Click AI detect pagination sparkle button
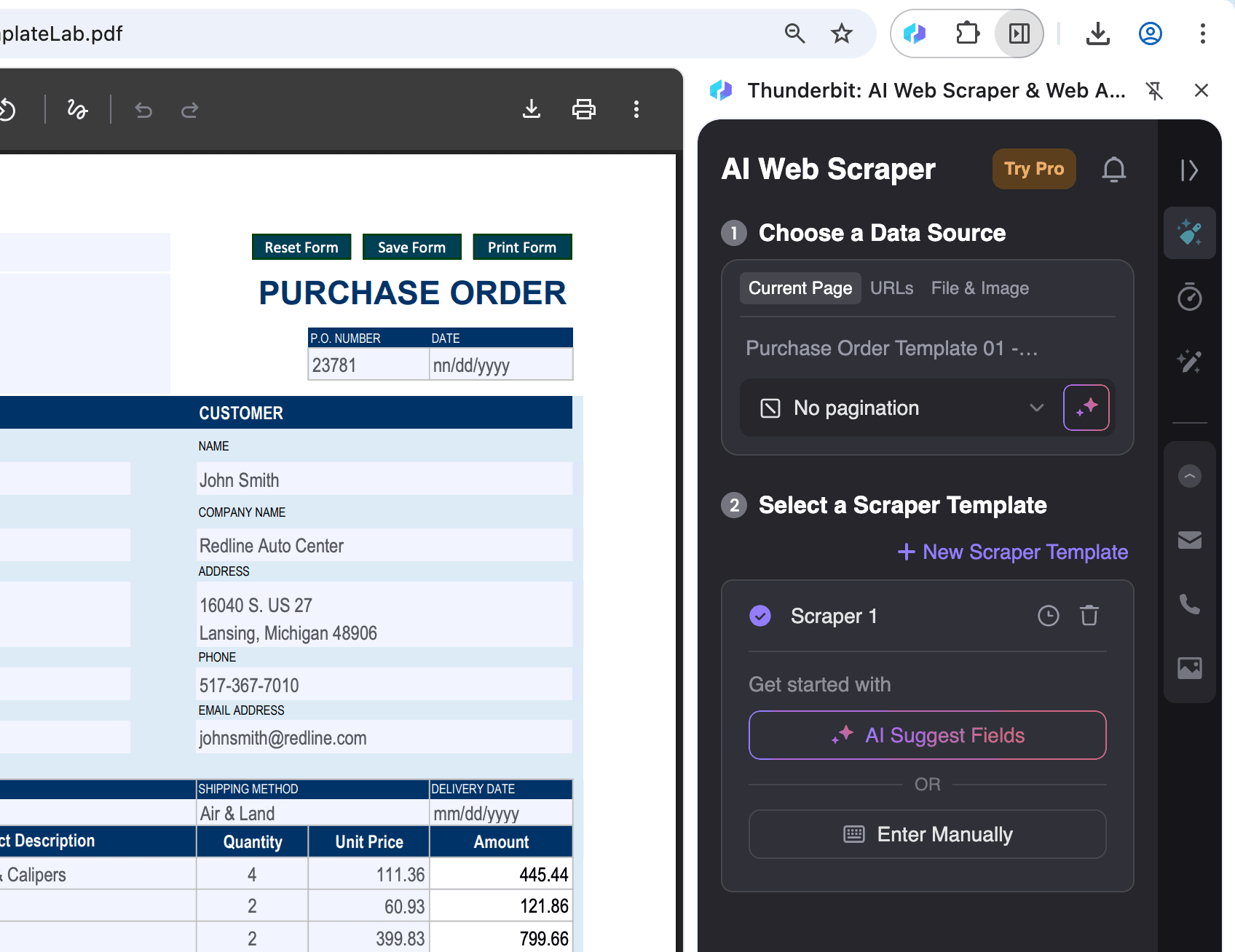1235x952 pixels. coord(1086,408)
